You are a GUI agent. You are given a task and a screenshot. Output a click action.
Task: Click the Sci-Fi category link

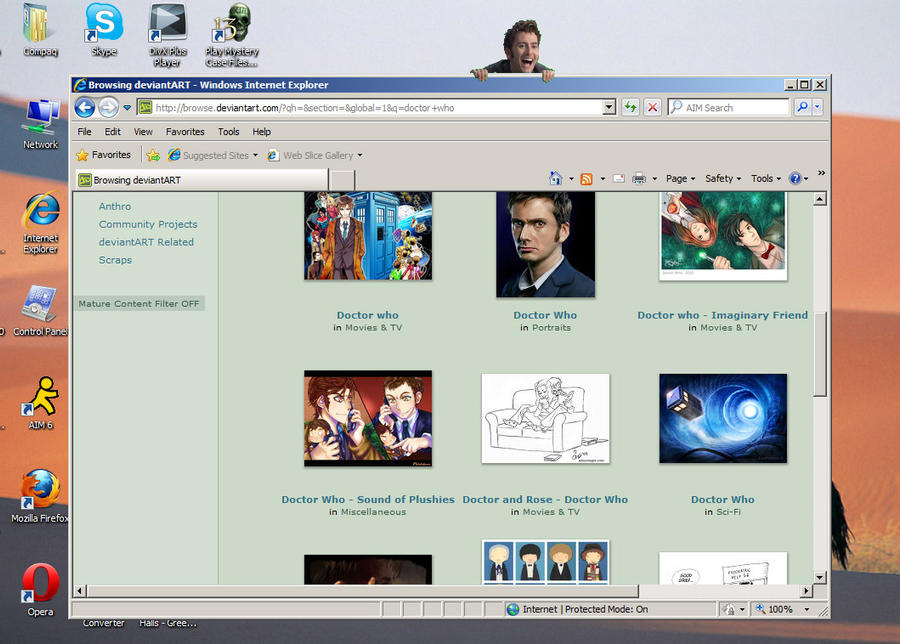click(x=728, y=512)
